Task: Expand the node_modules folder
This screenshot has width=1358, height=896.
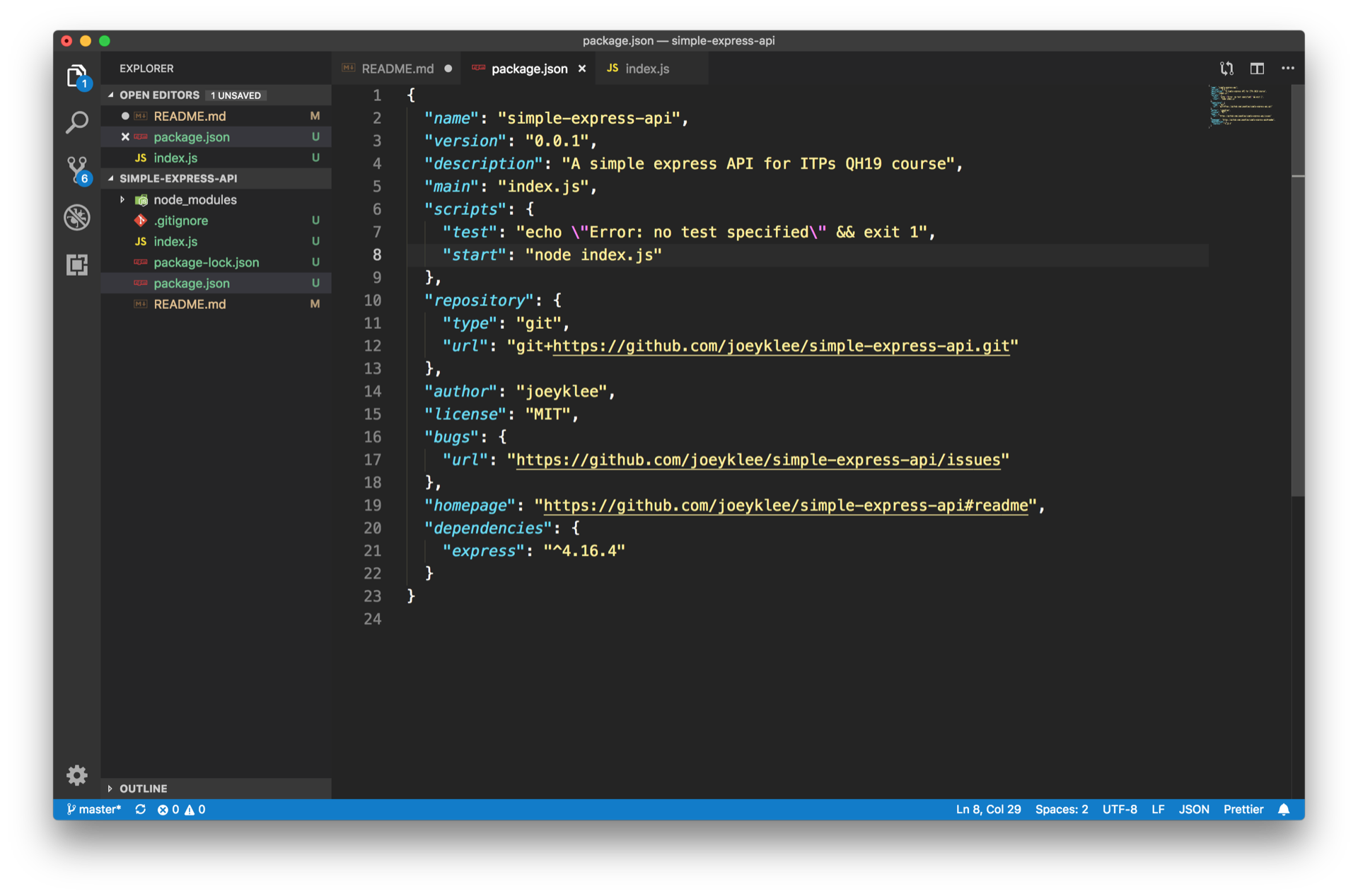Action: coord(122,199)
